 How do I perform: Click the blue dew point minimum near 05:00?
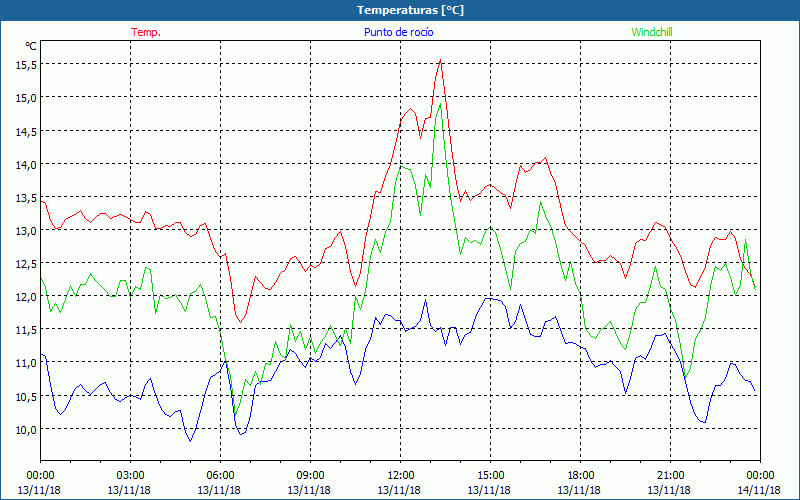(x=190, y=441)
